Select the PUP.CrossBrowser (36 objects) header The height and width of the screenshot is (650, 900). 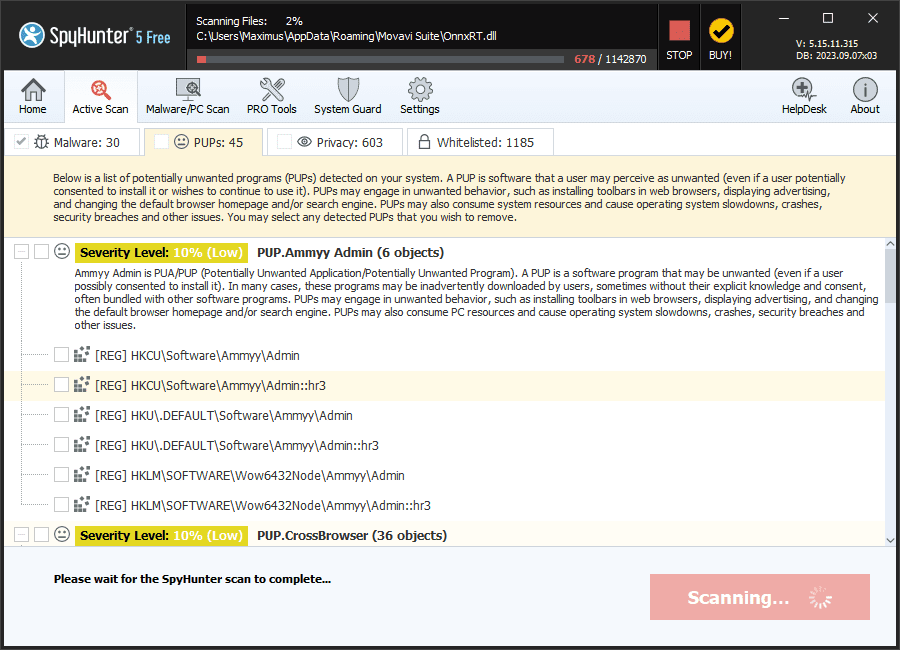[352, 535]
